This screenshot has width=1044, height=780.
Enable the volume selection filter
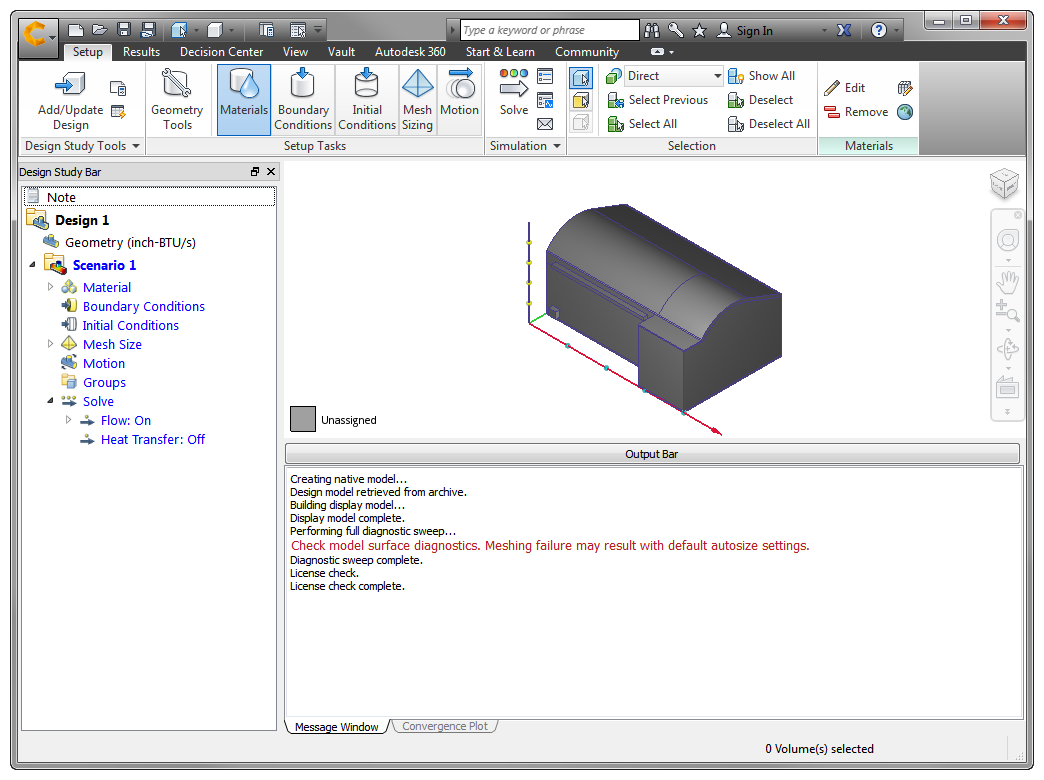pyautogui.click(x=581, y=76)
